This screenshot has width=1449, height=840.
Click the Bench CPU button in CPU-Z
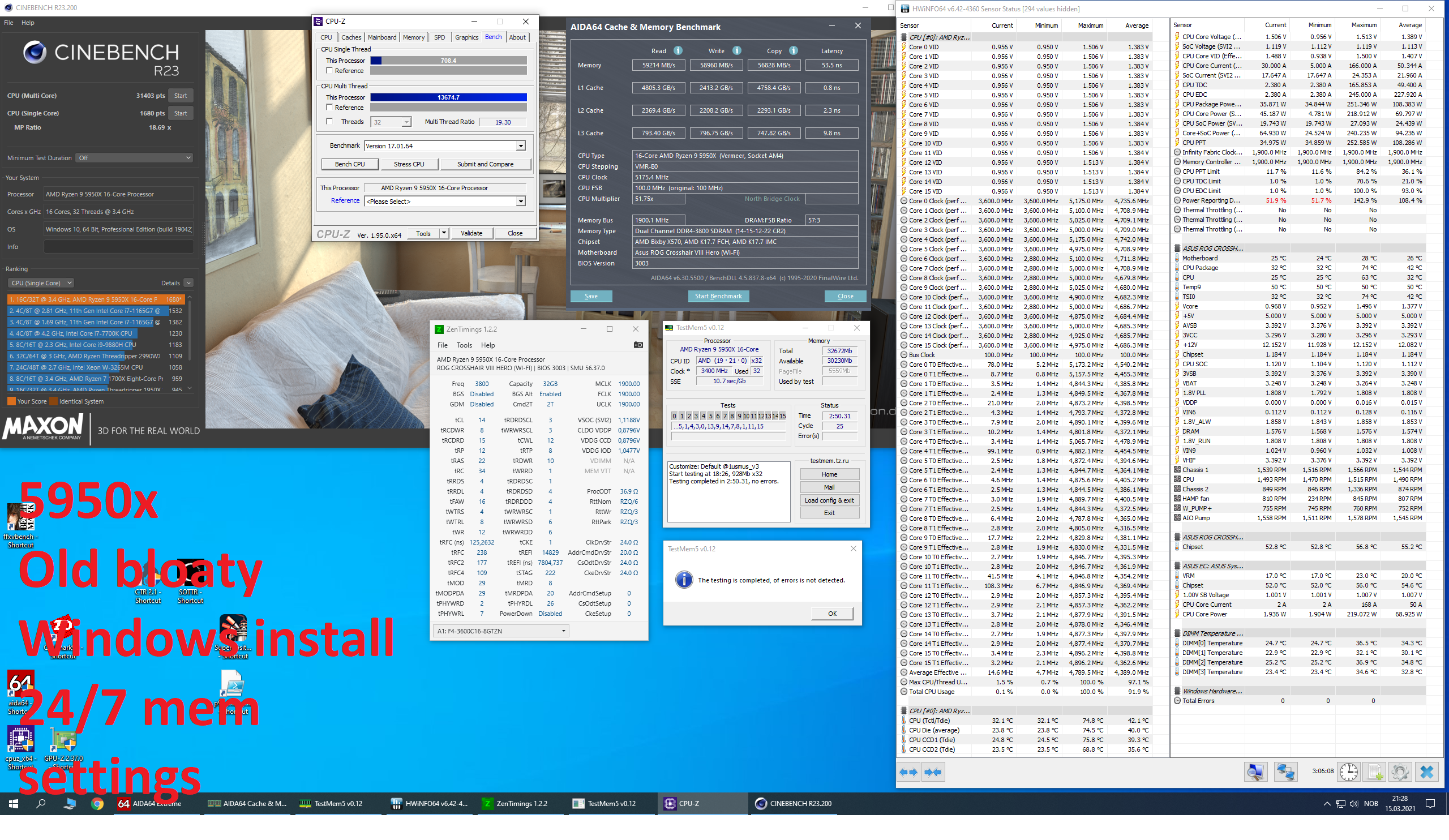point(350,164)
